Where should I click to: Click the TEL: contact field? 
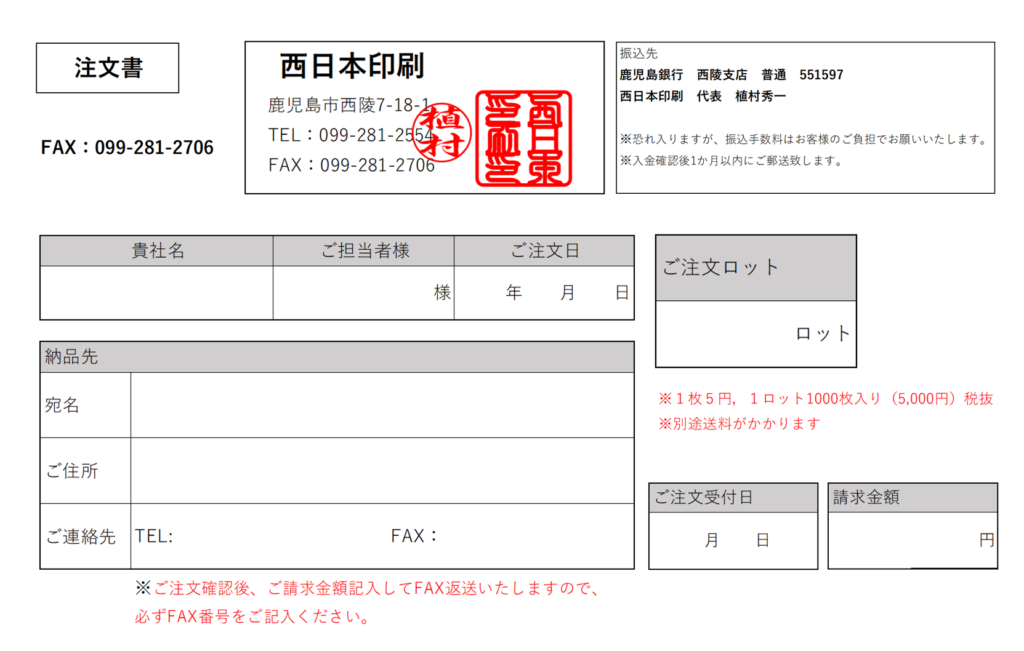tap(260, 536)
